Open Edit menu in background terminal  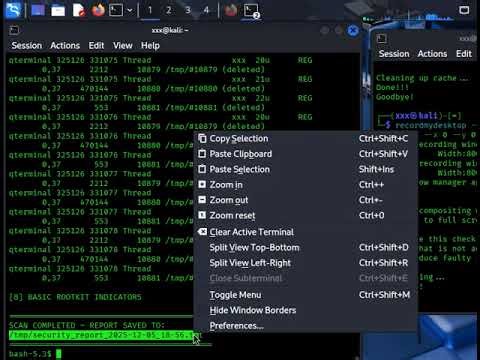point(464,54)
